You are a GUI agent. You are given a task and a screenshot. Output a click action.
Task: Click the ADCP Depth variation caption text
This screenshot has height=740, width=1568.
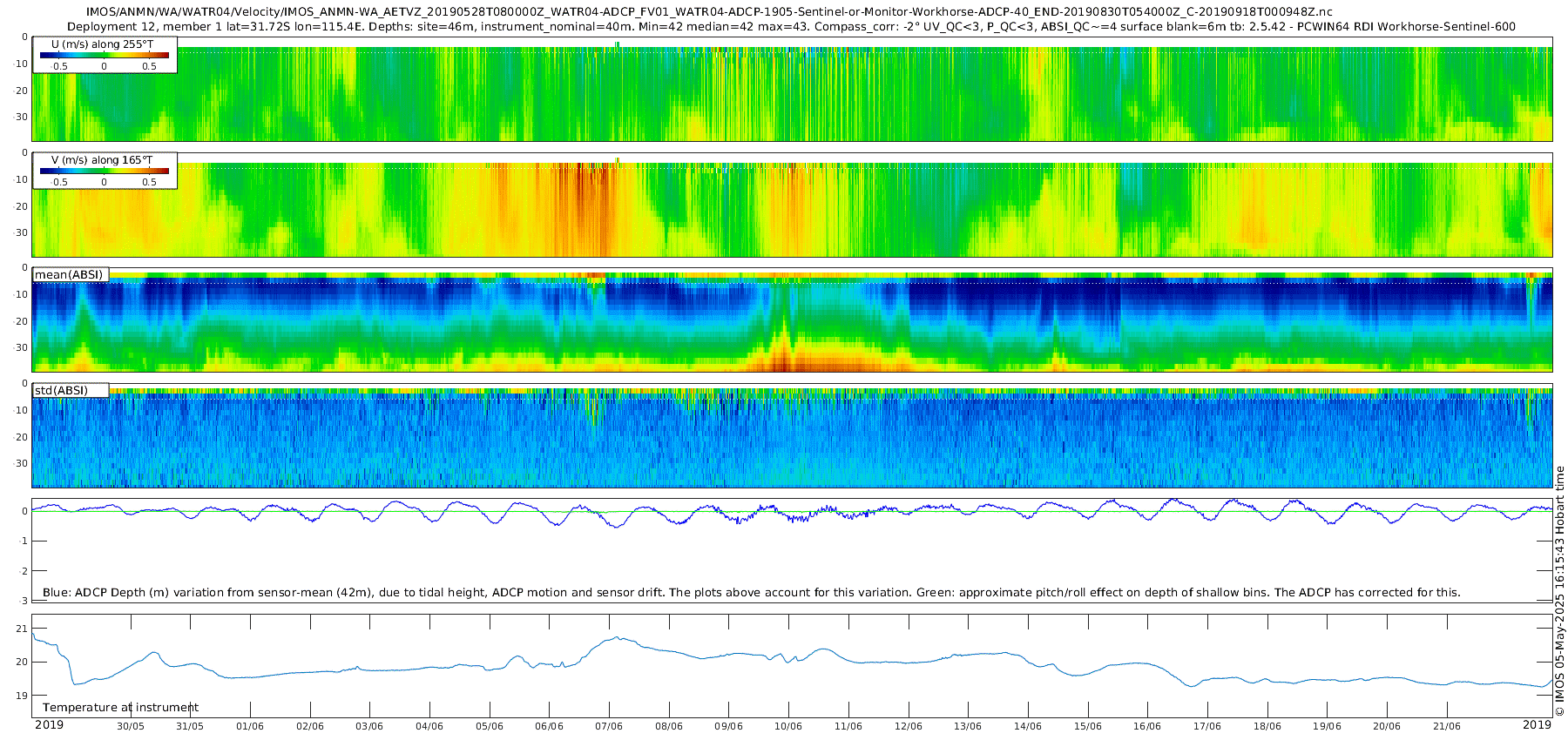[x=751, y=593]
